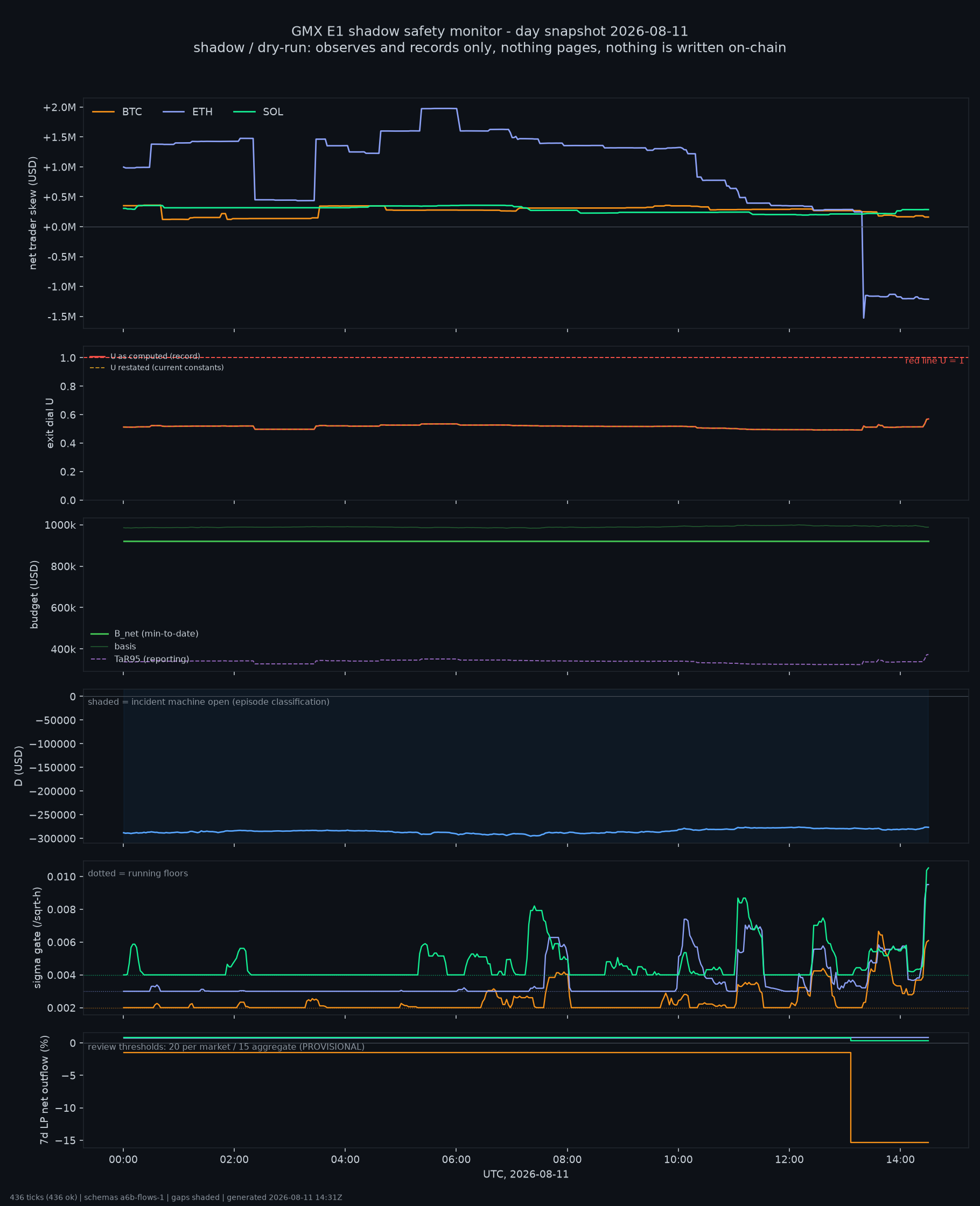Click the 'sigma gate (/sqrt-h)' axis label
The width and height of the screenshot is (980, 1206).
(x=37, y=937)
